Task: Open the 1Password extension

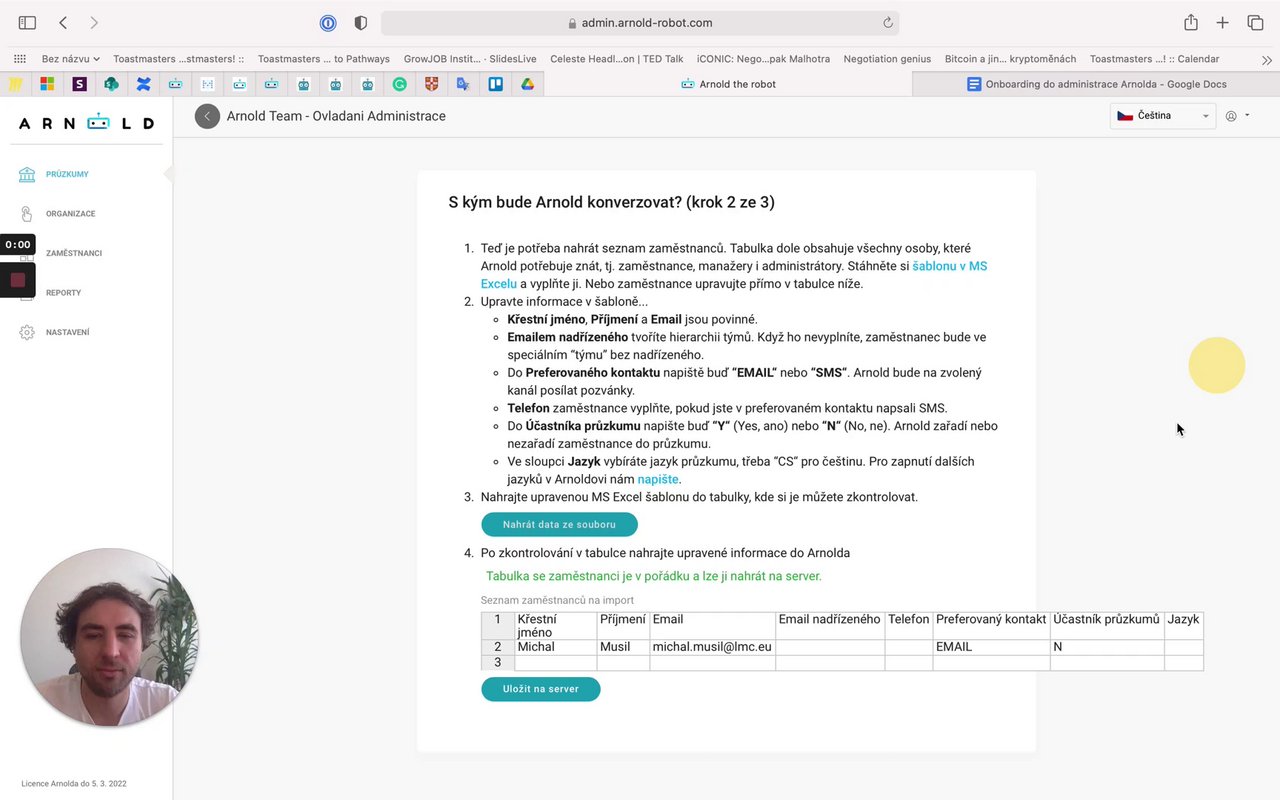Action: (328, 22)
